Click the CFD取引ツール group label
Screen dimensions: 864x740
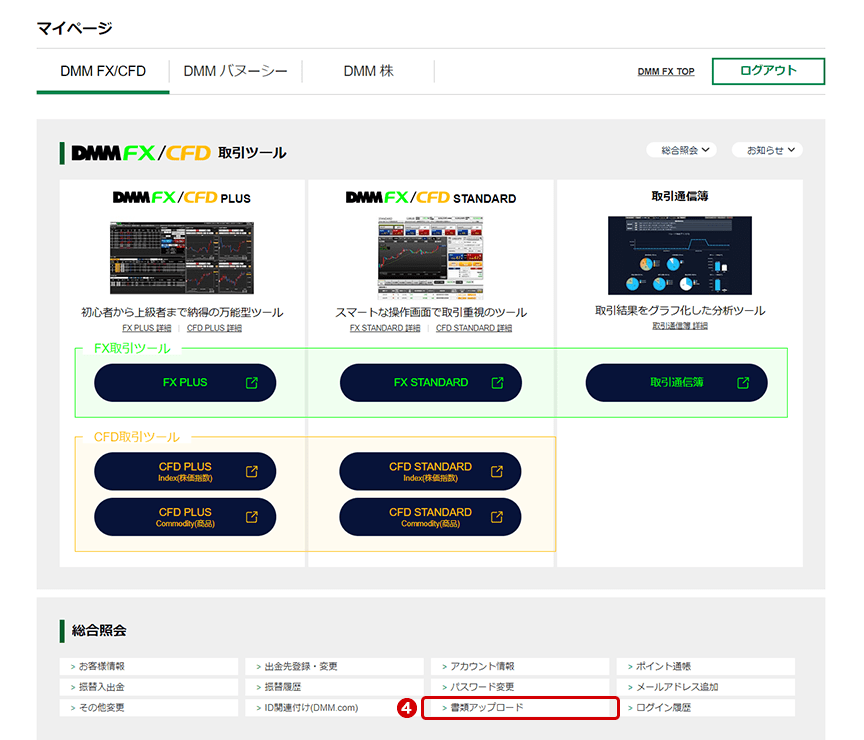[x=137, y=437]
